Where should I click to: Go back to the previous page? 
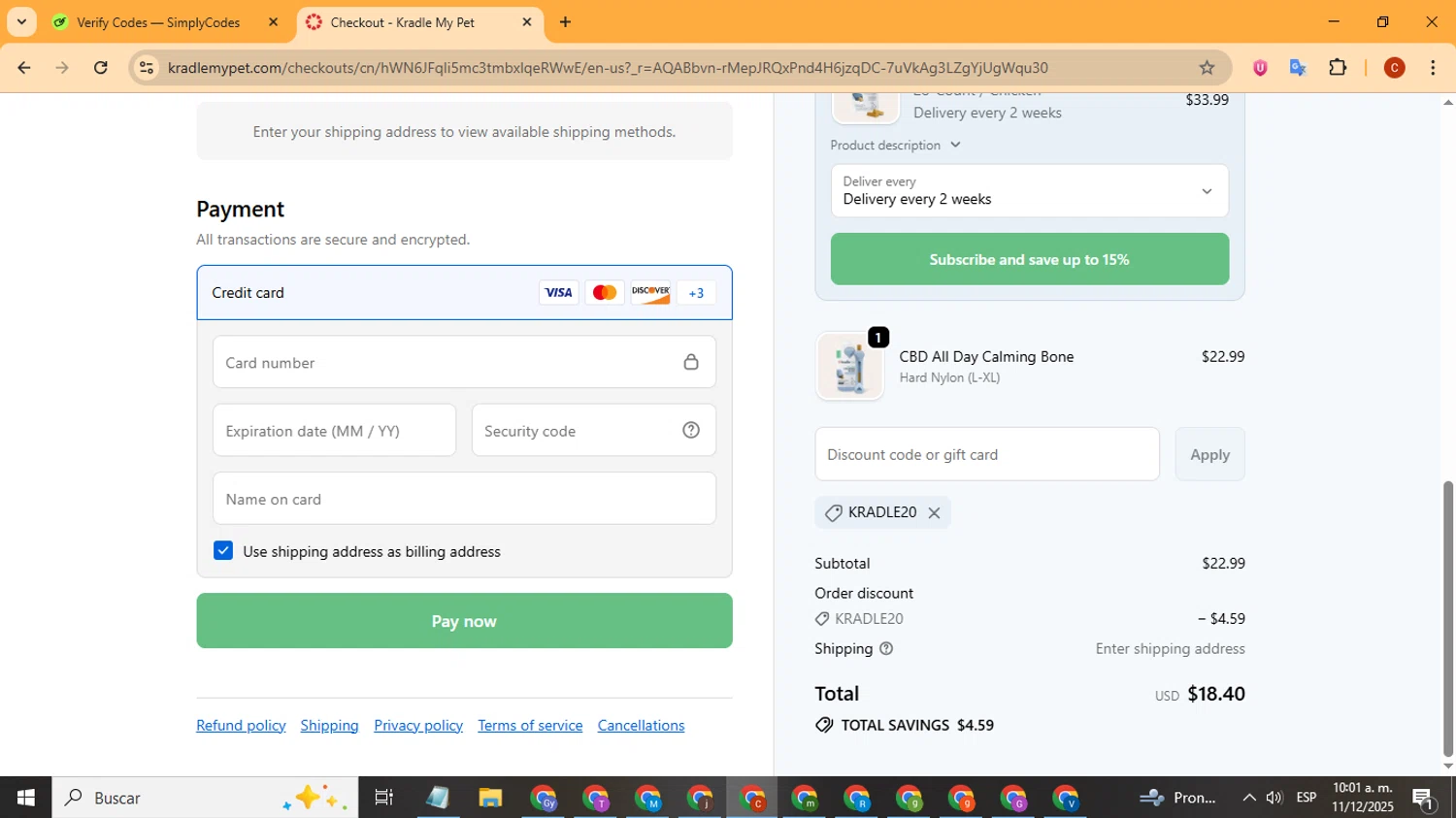[x=24, y=67]
